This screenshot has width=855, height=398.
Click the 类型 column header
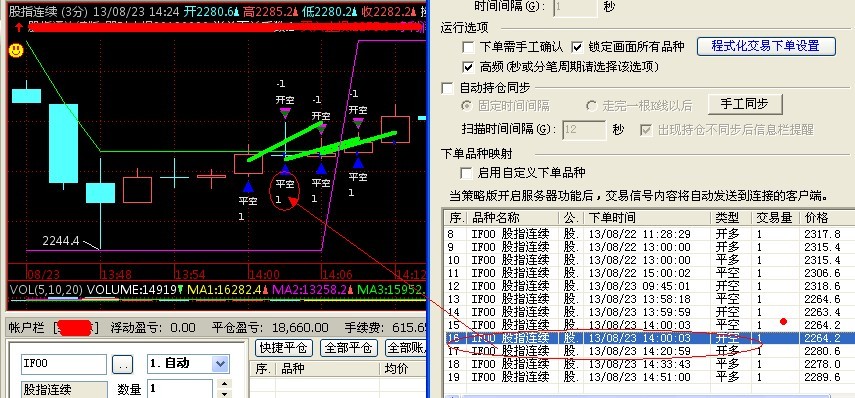(x=731, y=218)
